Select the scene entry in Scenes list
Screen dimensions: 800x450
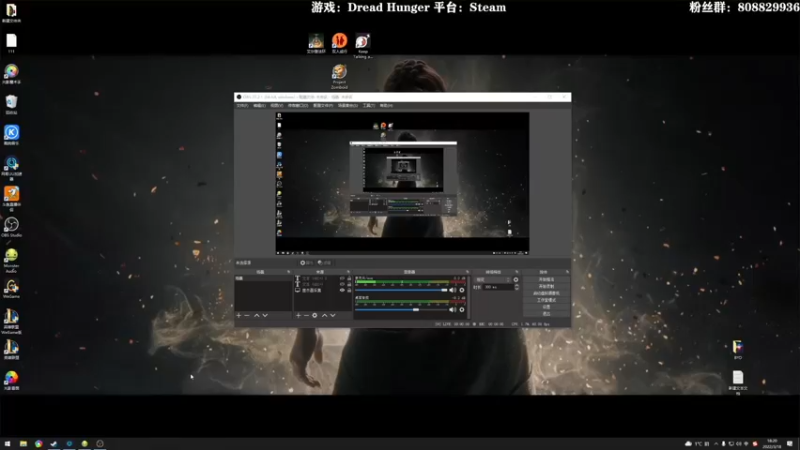pos(263,278)
